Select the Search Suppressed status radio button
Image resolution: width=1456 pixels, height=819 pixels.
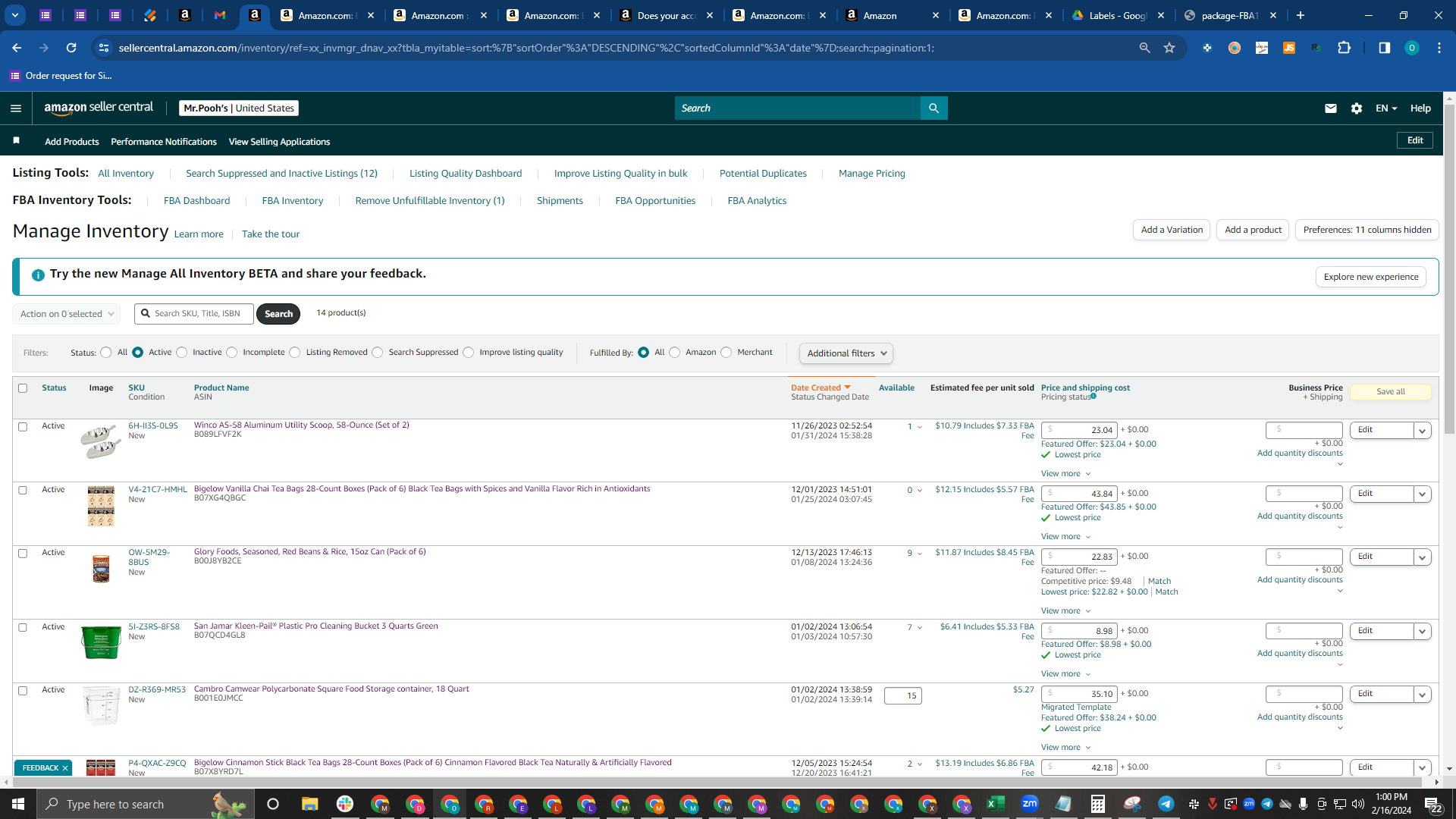[x=378, y=353]
